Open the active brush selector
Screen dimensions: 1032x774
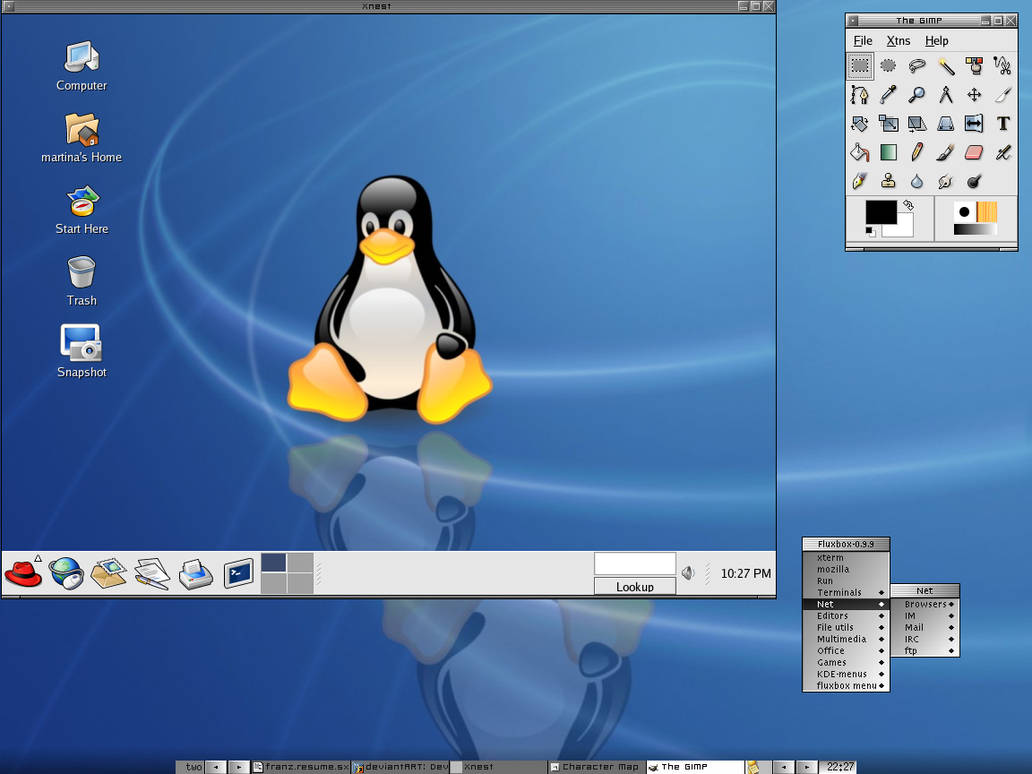point(964,212)
